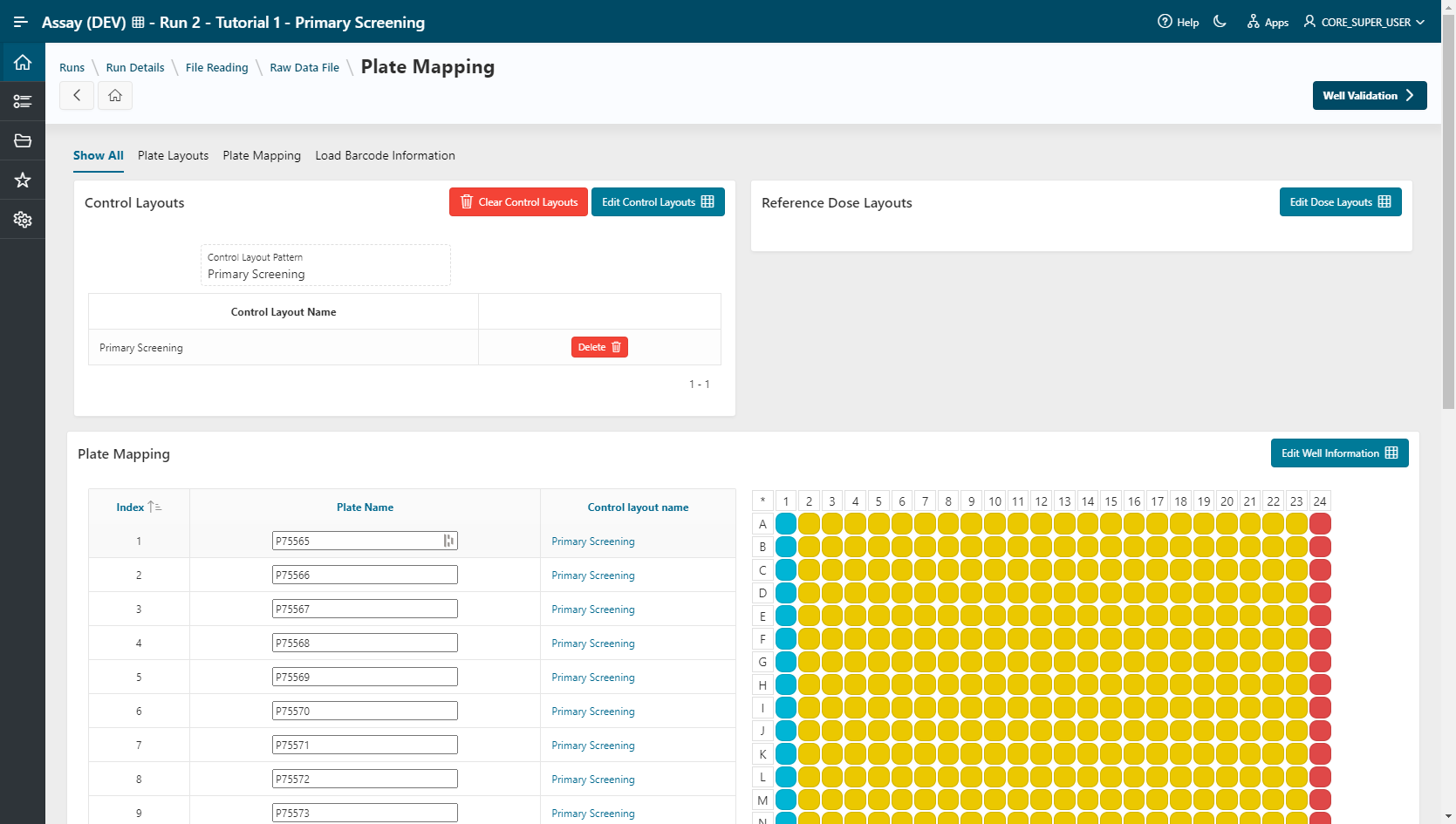Open favorites star in the sidebar
This screenshot has height=824, width=1456.
pos(23,180)
